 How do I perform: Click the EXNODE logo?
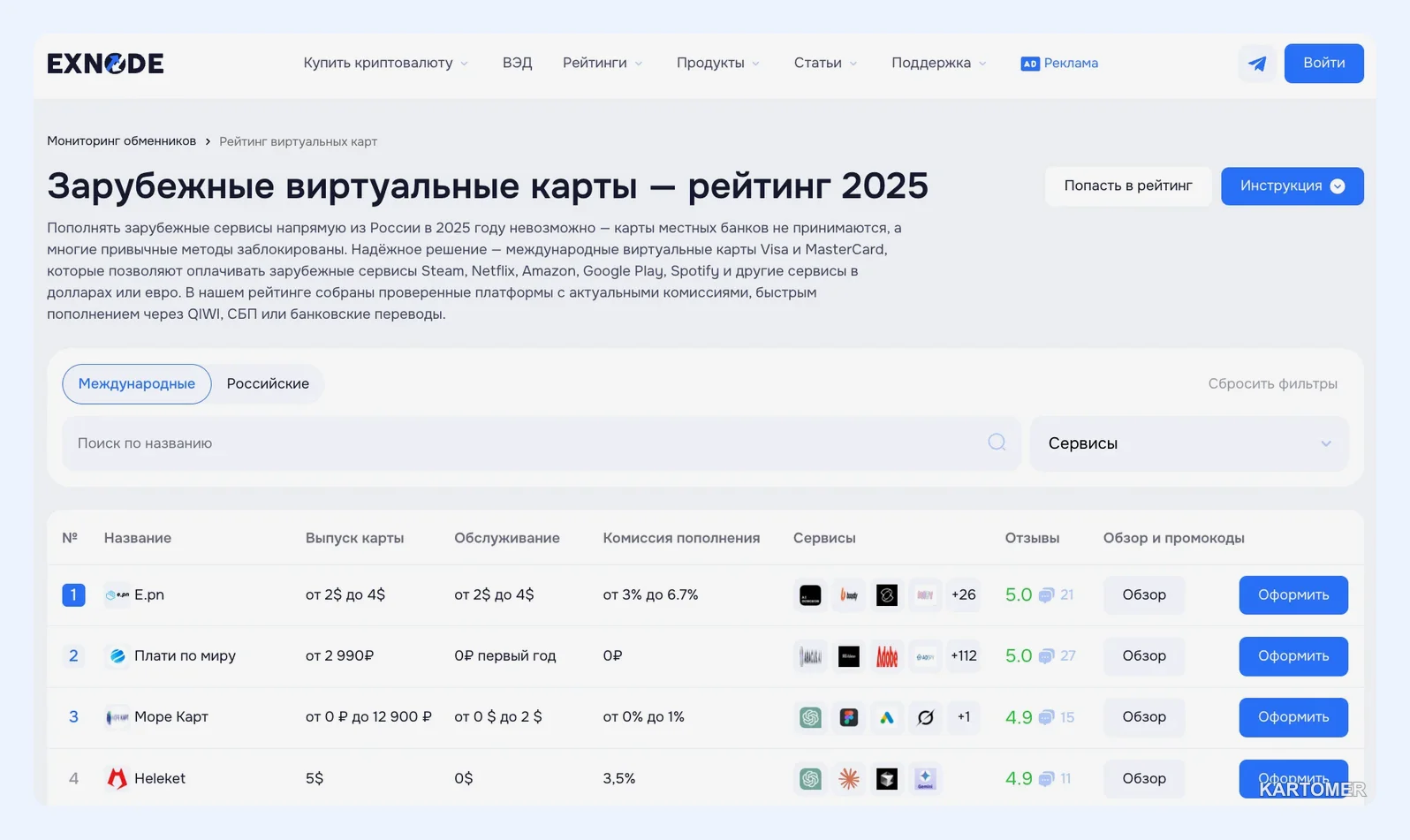click(105, 64)
